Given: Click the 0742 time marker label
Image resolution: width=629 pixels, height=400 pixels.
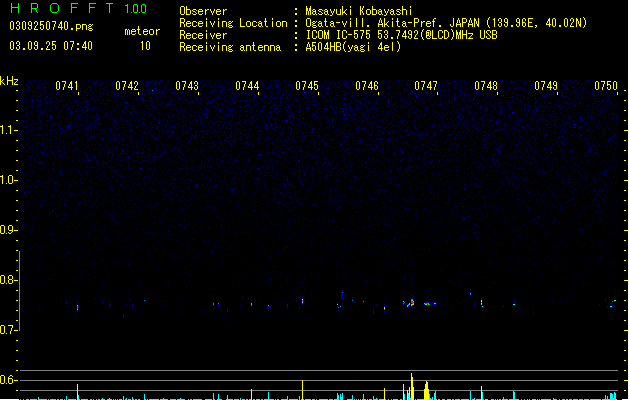Looking at the screenshot, I should click(x=127, y=86).
